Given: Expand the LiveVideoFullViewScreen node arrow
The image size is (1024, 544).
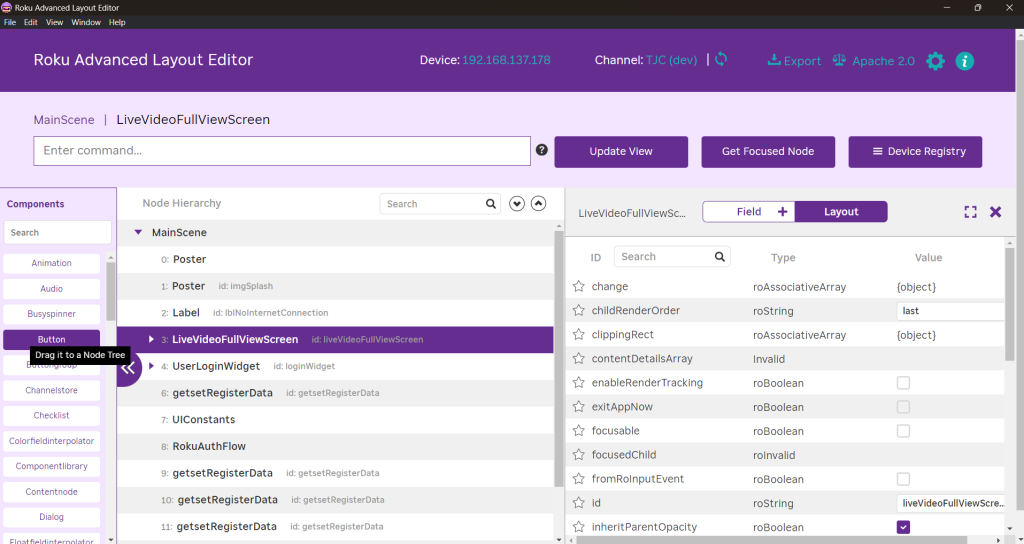Looking at the screenshot, I should tap(151, 339).
